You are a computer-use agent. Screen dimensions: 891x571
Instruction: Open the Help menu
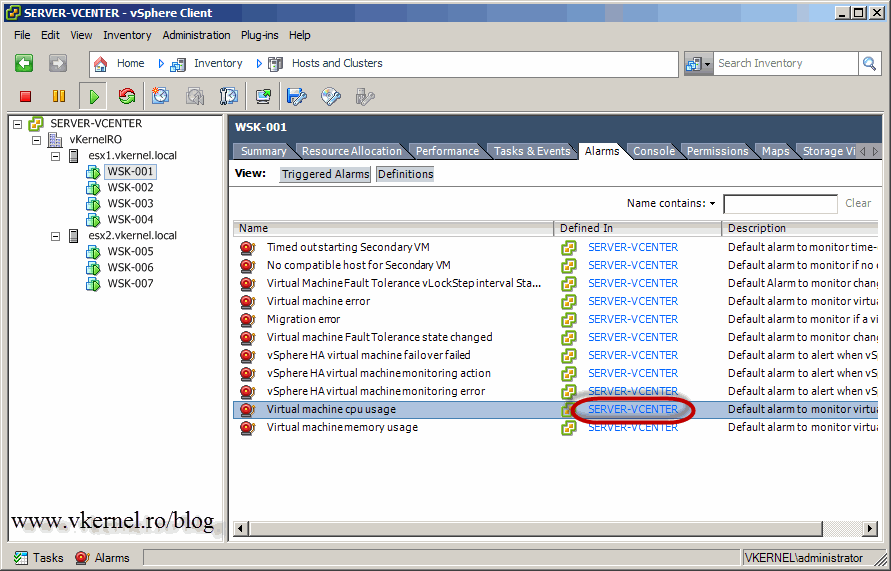[x=299, y=35]
